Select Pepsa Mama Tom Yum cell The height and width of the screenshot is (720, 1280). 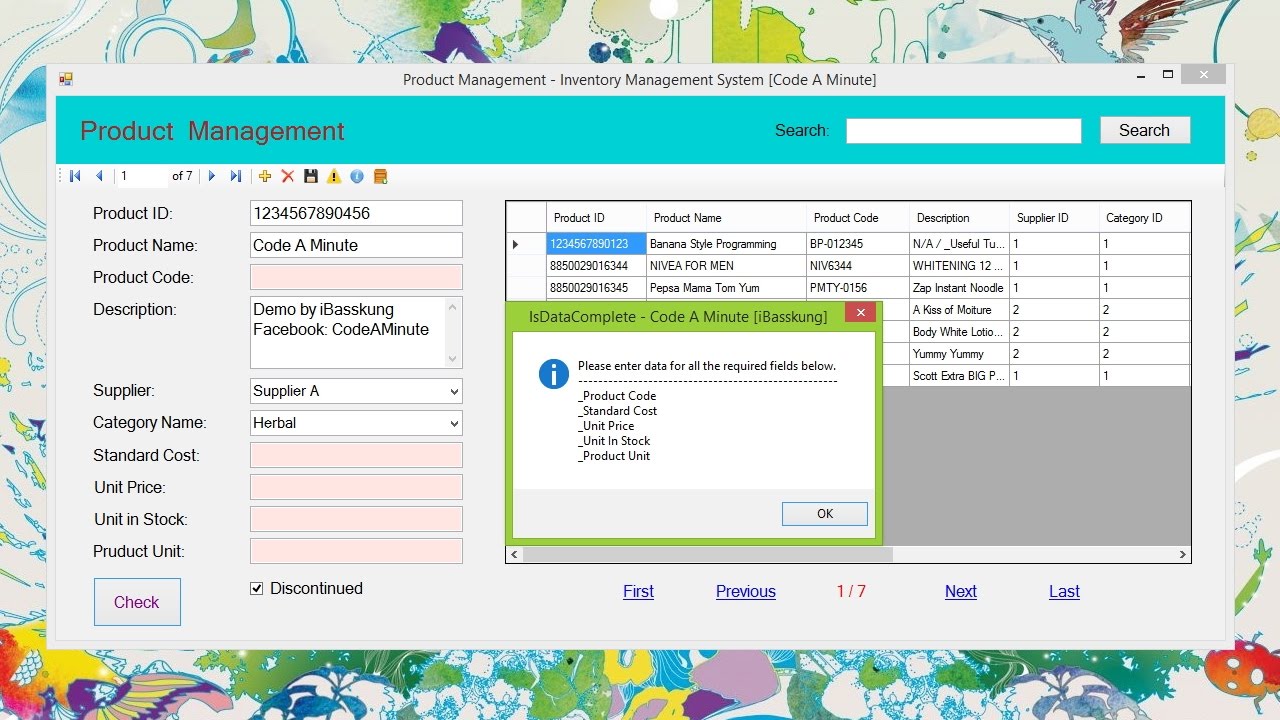pos(726,288)
